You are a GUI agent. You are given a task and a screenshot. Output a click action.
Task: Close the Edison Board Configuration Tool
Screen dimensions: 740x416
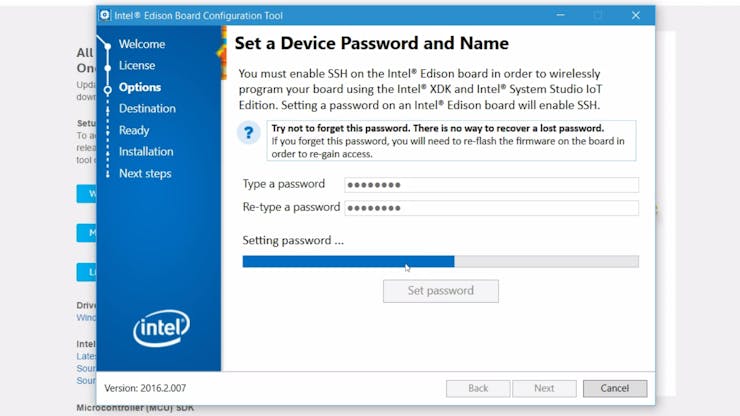point(636,15)
